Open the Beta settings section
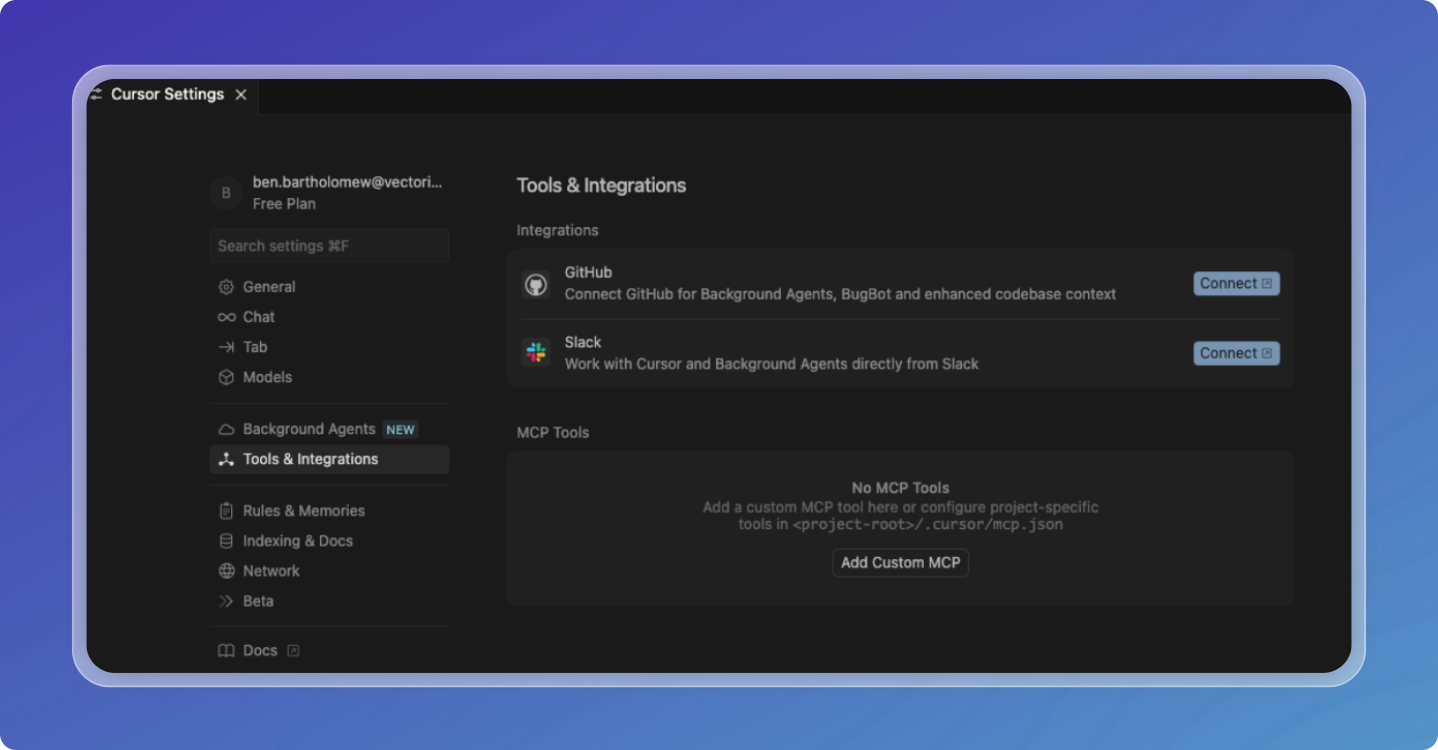 click(329, 601)
